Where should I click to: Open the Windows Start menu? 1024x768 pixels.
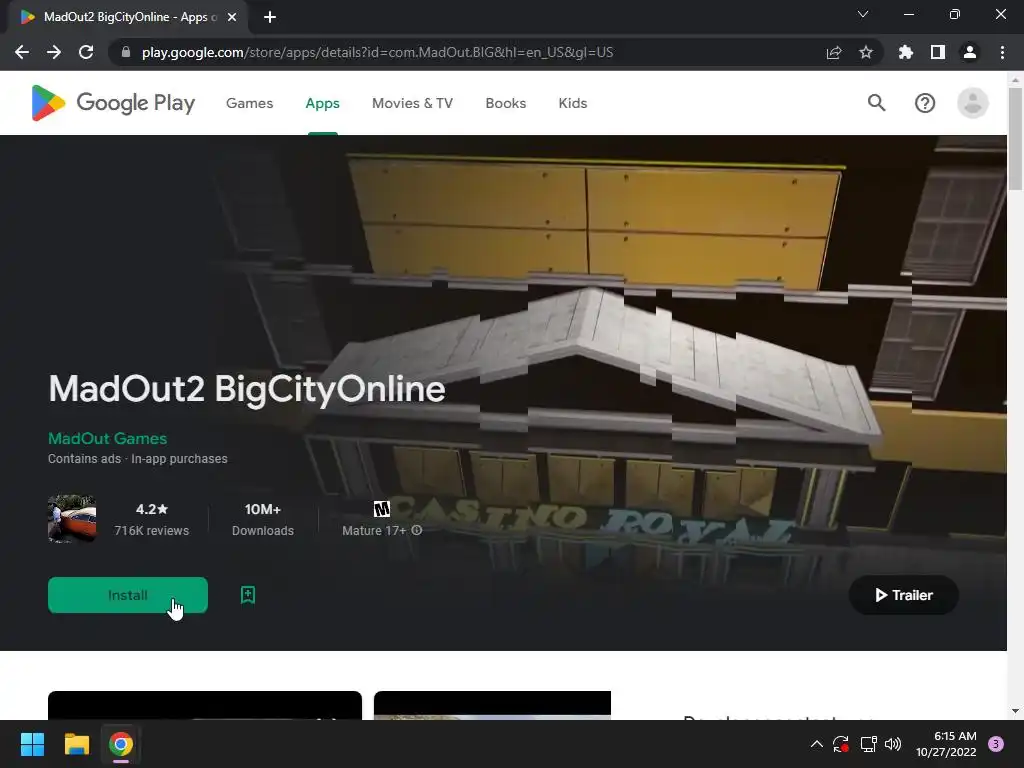pyautogui.click(x=32, y=744)
